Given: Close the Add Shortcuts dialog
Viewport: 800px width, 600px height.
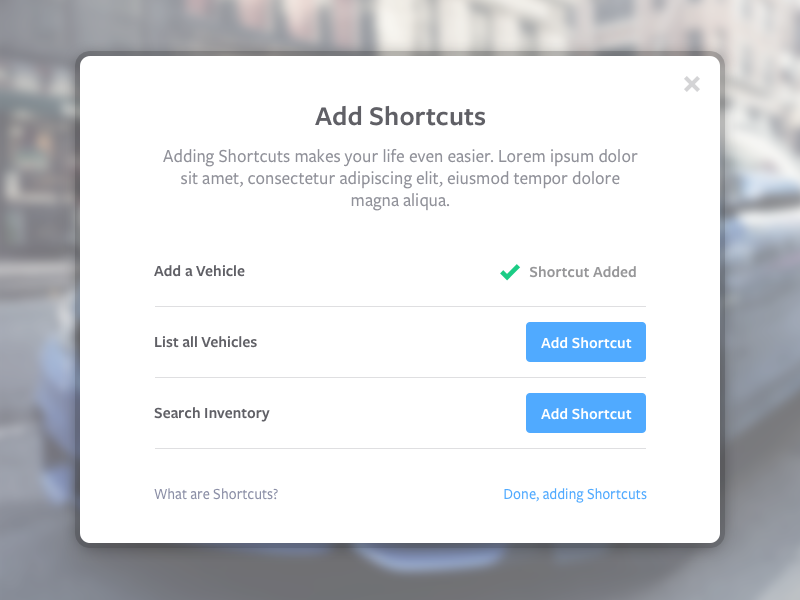Looking at the screenshot, I should click(x=691, y=85).
